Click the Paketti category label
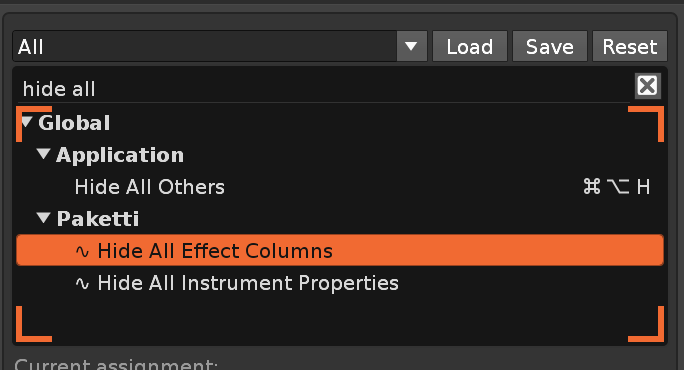 [98, 219]
